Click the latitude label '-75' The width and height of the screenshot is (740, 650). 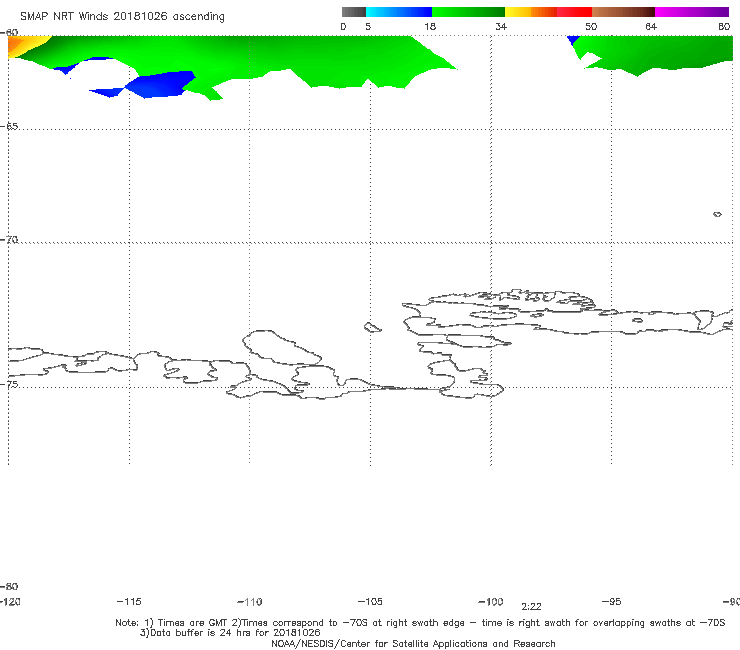(x=9, y=384)
